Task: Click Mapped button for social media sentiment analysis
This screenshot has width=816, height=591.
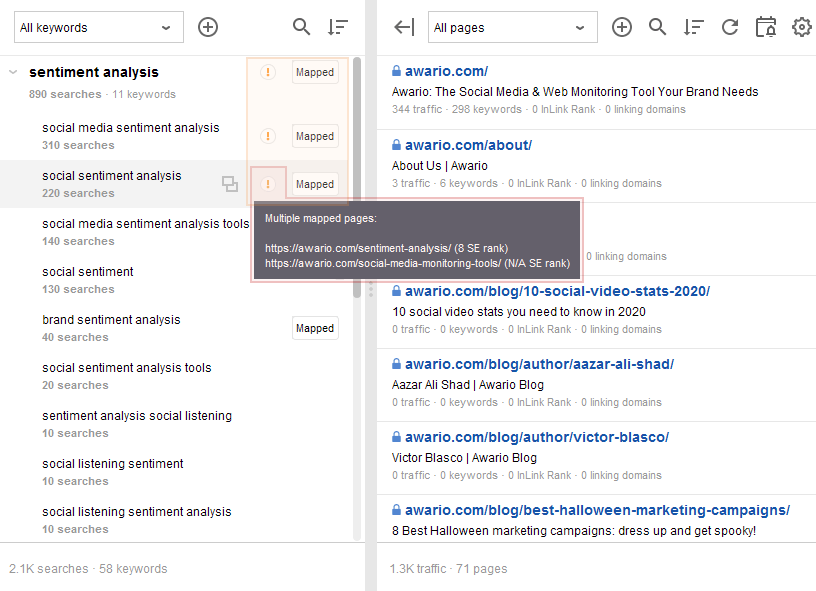Action: 315,136
